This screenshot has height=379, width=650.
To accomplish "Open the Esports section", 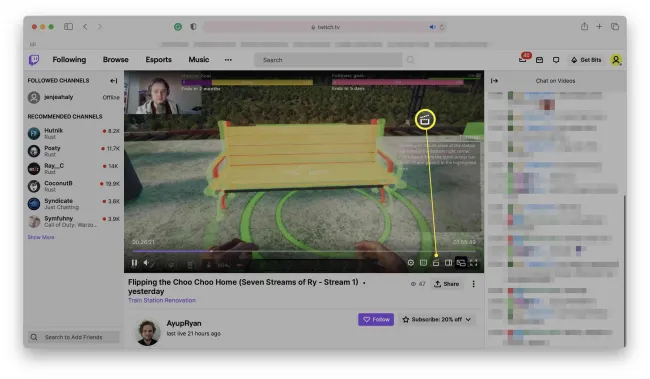I will (158, 60).
